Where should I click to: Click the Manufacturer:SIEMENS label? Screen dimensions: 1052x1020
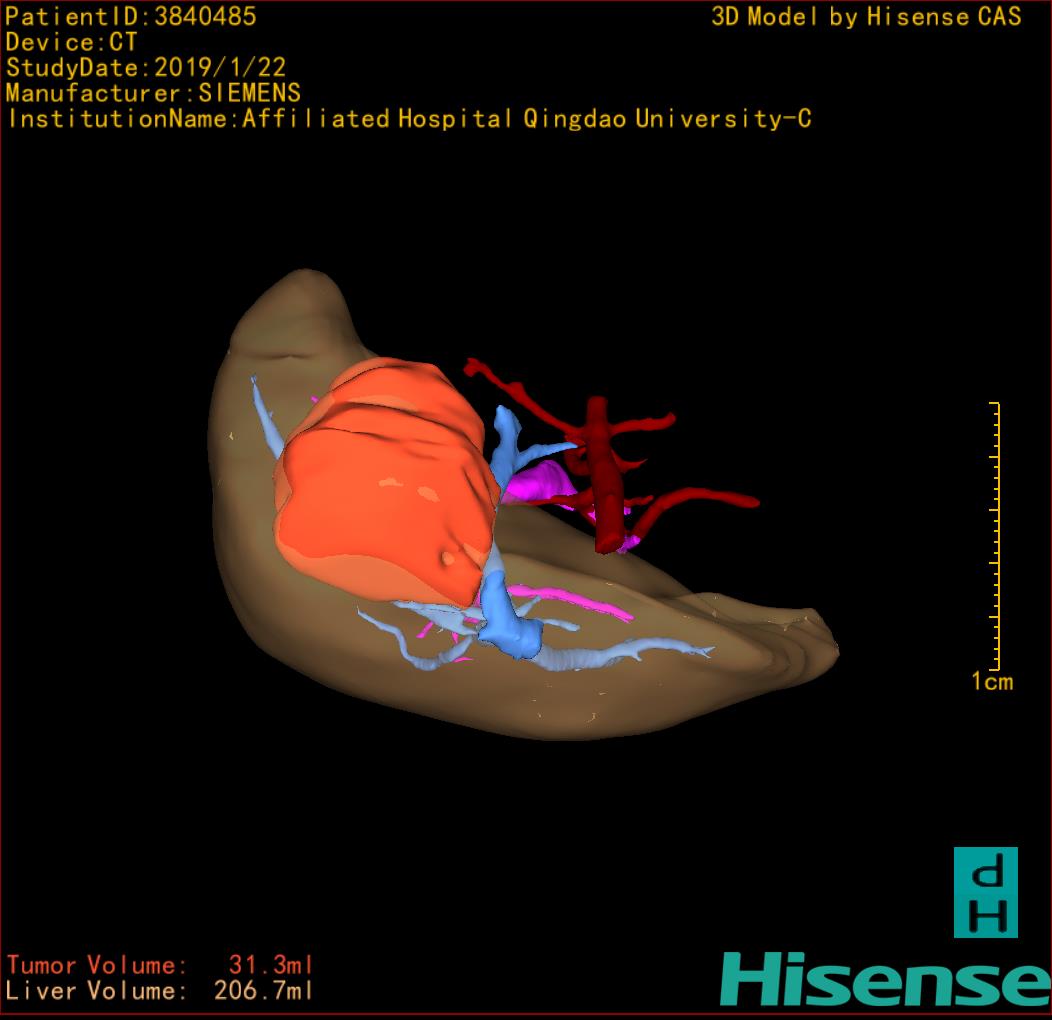coord(153,93)
